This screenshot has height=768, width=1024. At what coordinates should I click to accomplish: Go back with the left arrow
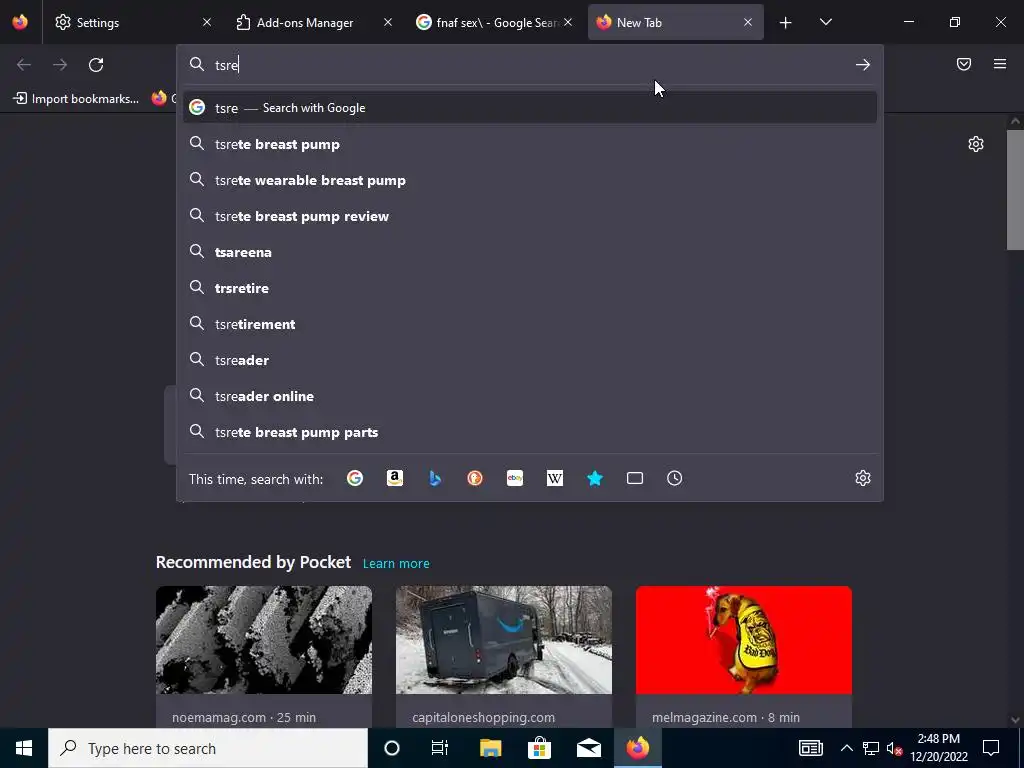[x=24, y=65]
